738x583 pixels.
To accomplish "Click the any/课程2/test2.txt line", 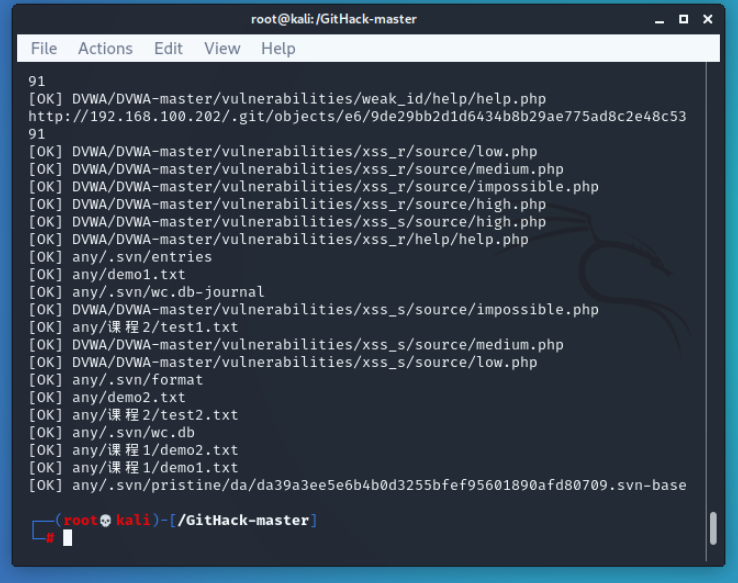I will tap(133, 415).
